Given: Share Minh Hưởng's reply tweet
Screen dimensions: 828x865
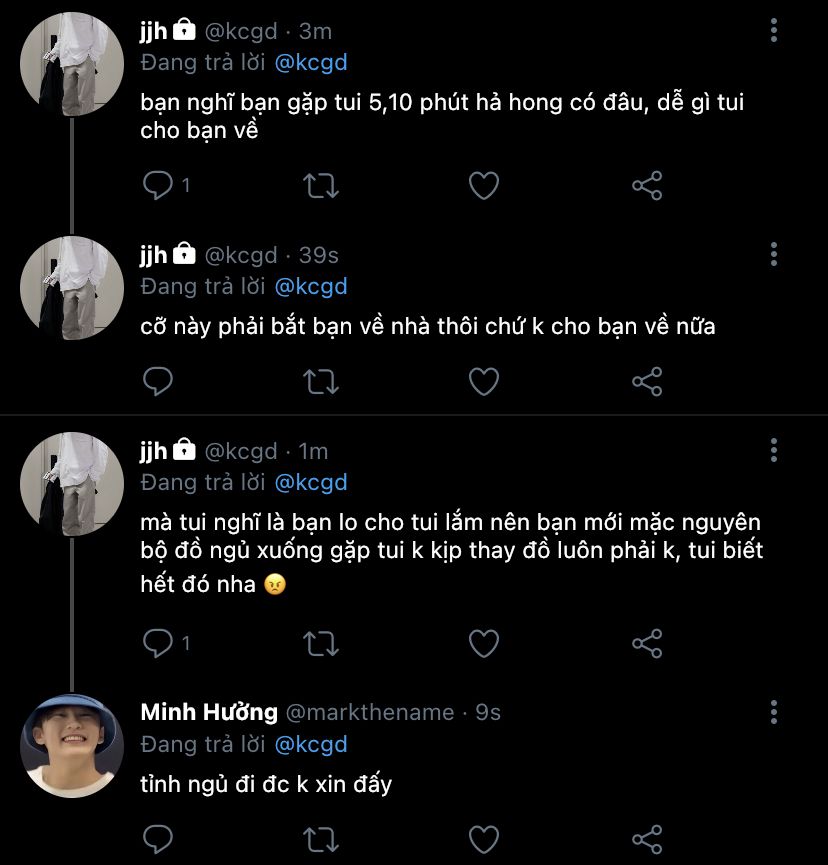Looking at the screenshot, I should pos(647,838).
